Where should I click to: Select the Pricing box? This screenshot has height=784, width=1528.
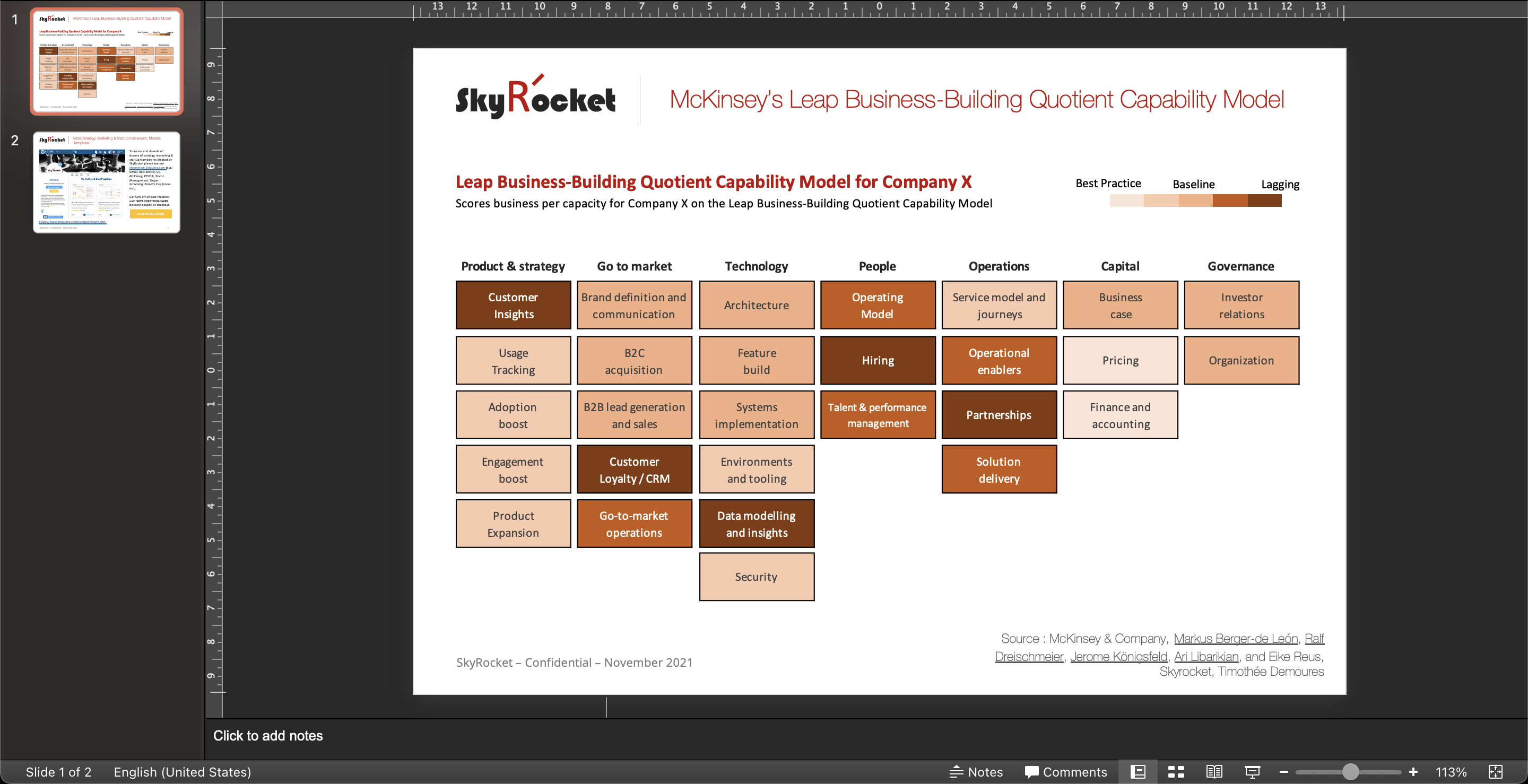(x=1121, y=361)
